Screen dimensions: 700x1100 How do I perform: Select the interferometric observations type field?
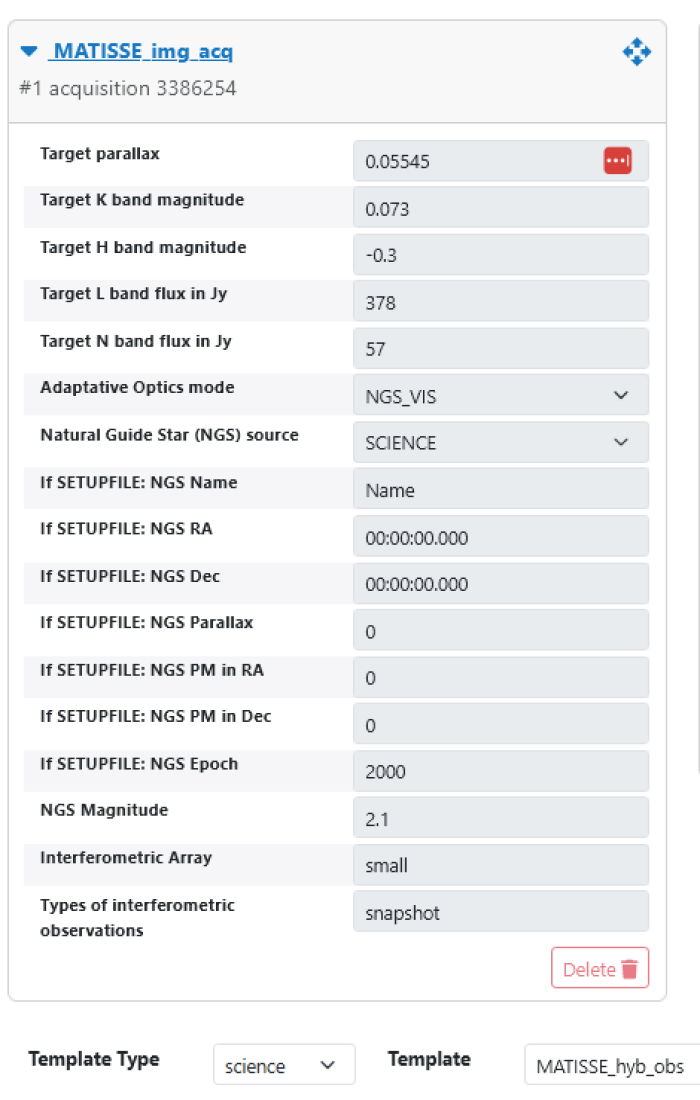pos(500,912)
